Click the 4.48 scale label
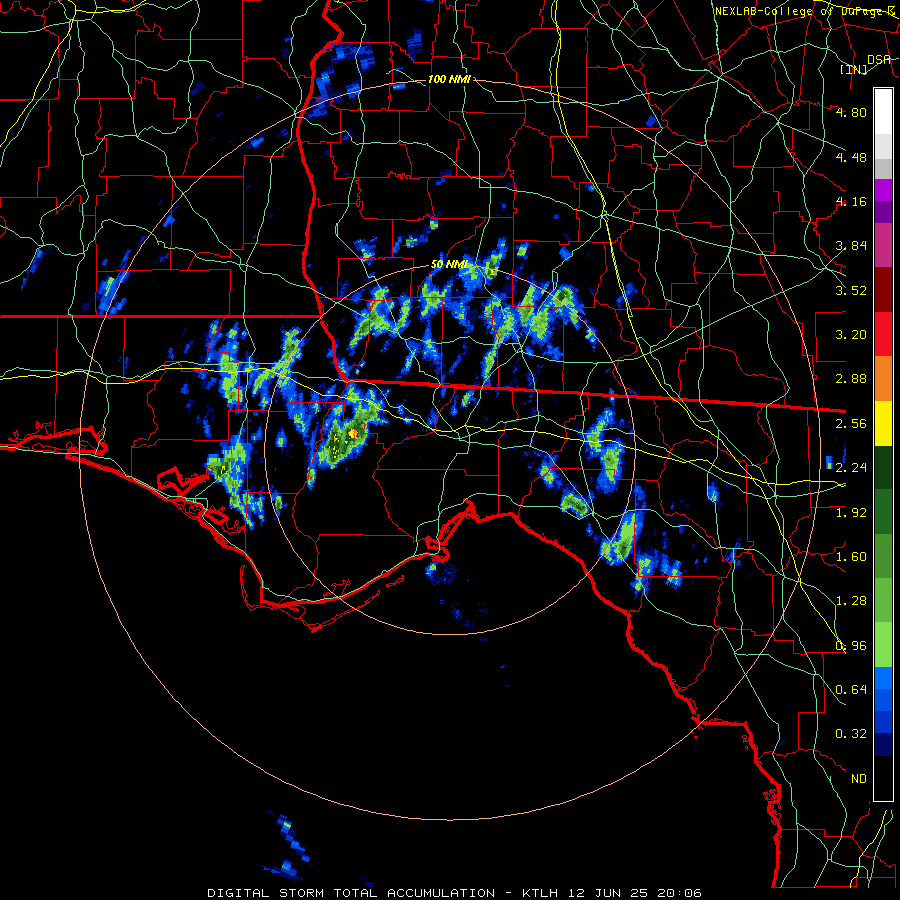 click(851, 157)
